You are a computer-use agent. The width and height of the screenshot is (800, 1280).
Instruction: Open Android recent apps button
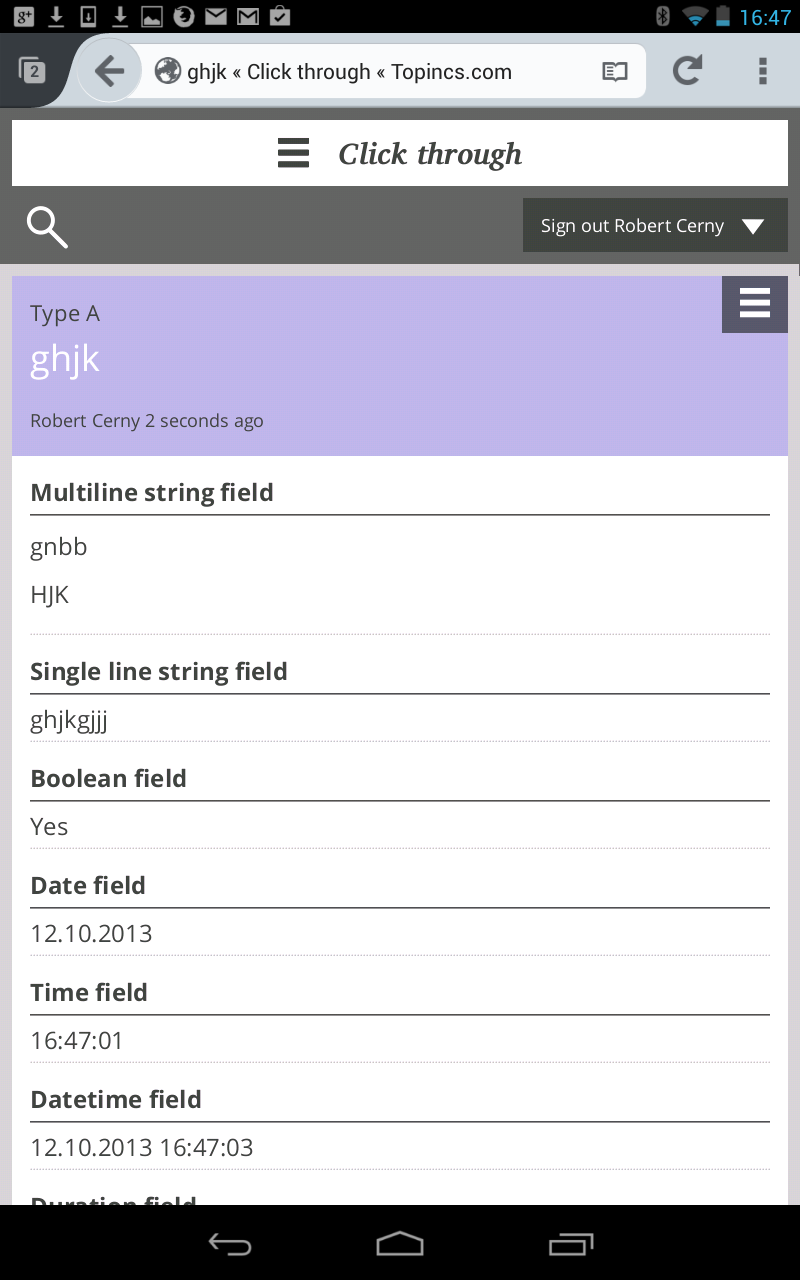[x=571, y=1244]
